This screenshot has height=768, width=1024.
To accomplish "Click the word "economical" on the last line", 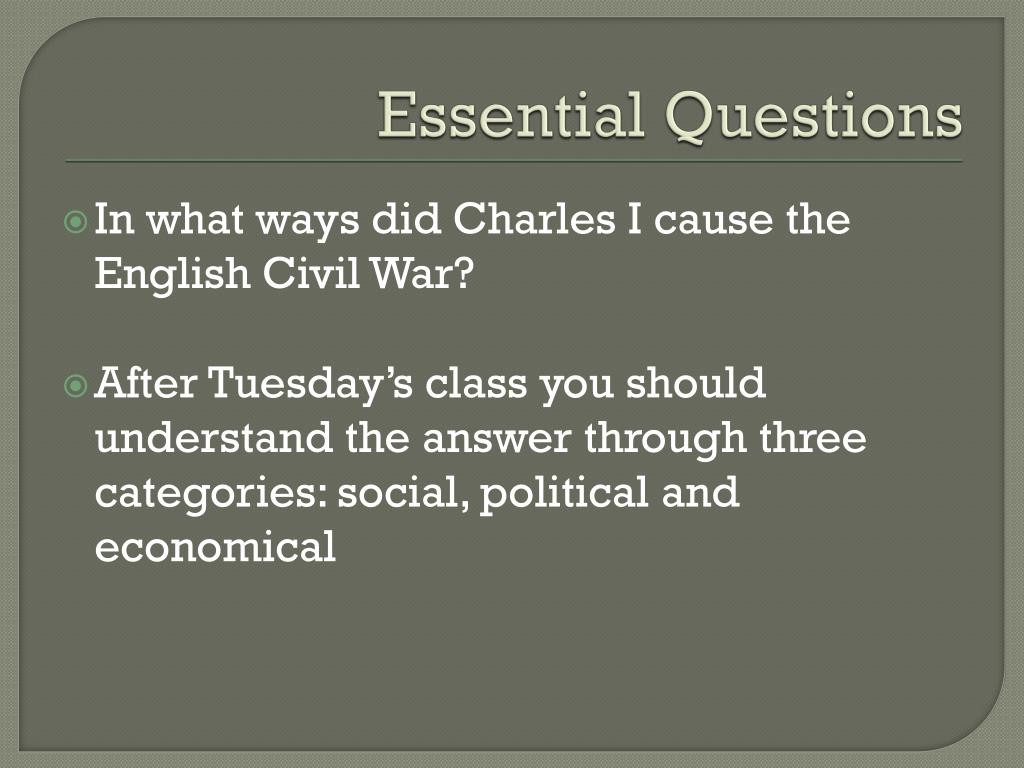I will [x=216, y=546].
